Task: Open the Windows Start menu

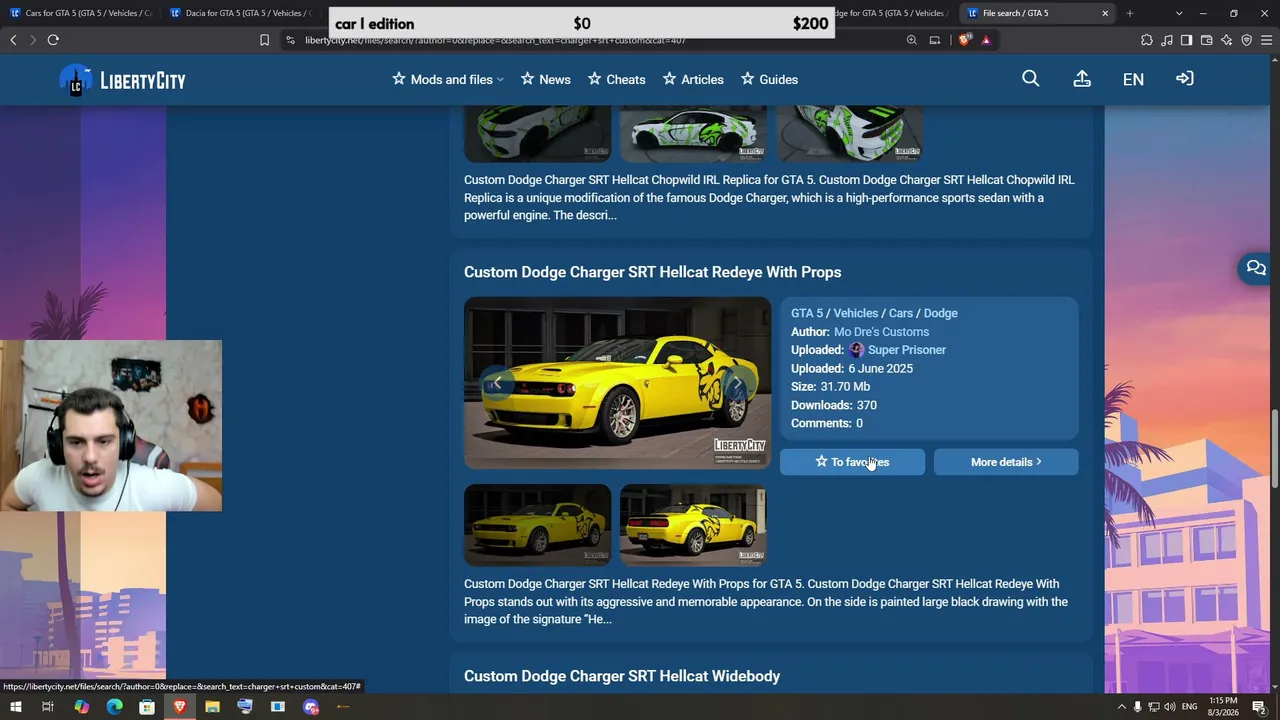Action: click(15, 707)
